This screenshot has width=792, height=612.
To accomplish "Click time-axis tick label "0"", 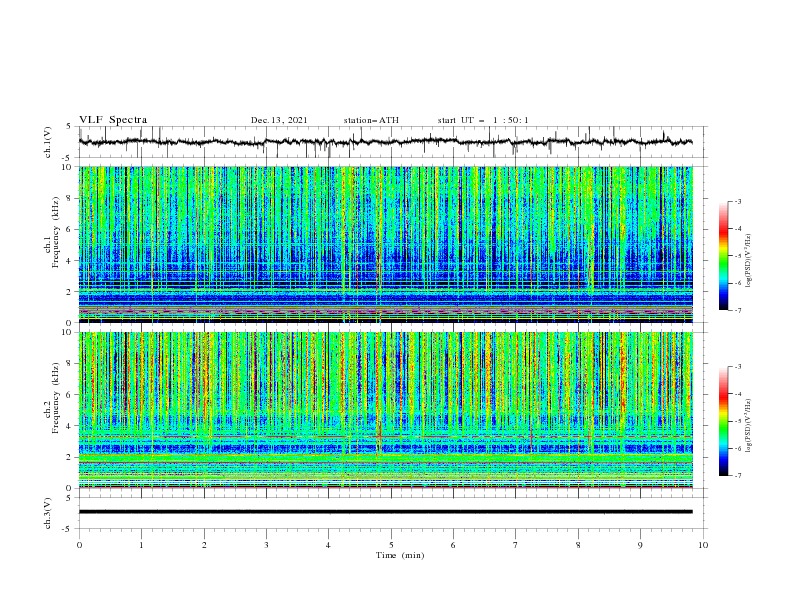I will (x=79, y=545).
